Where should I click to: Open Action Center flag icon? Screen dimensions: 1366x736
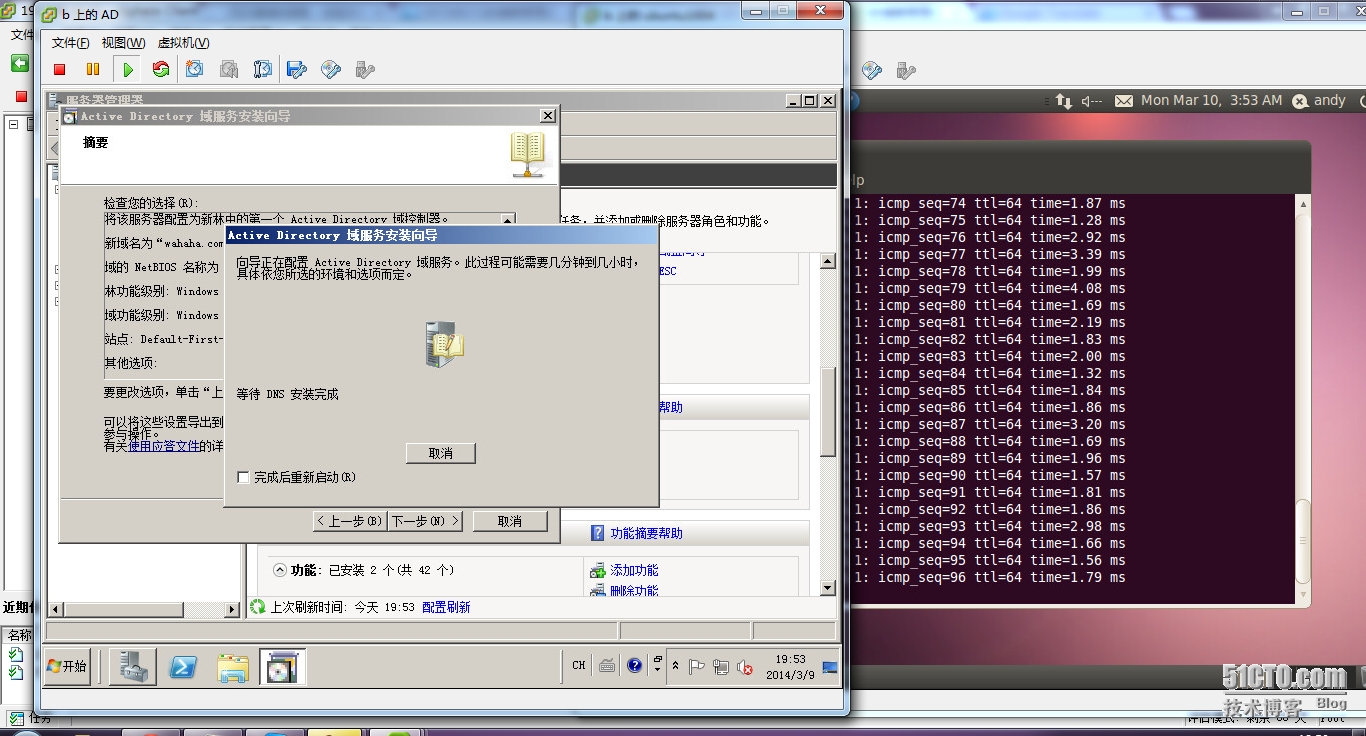(697, 667)
